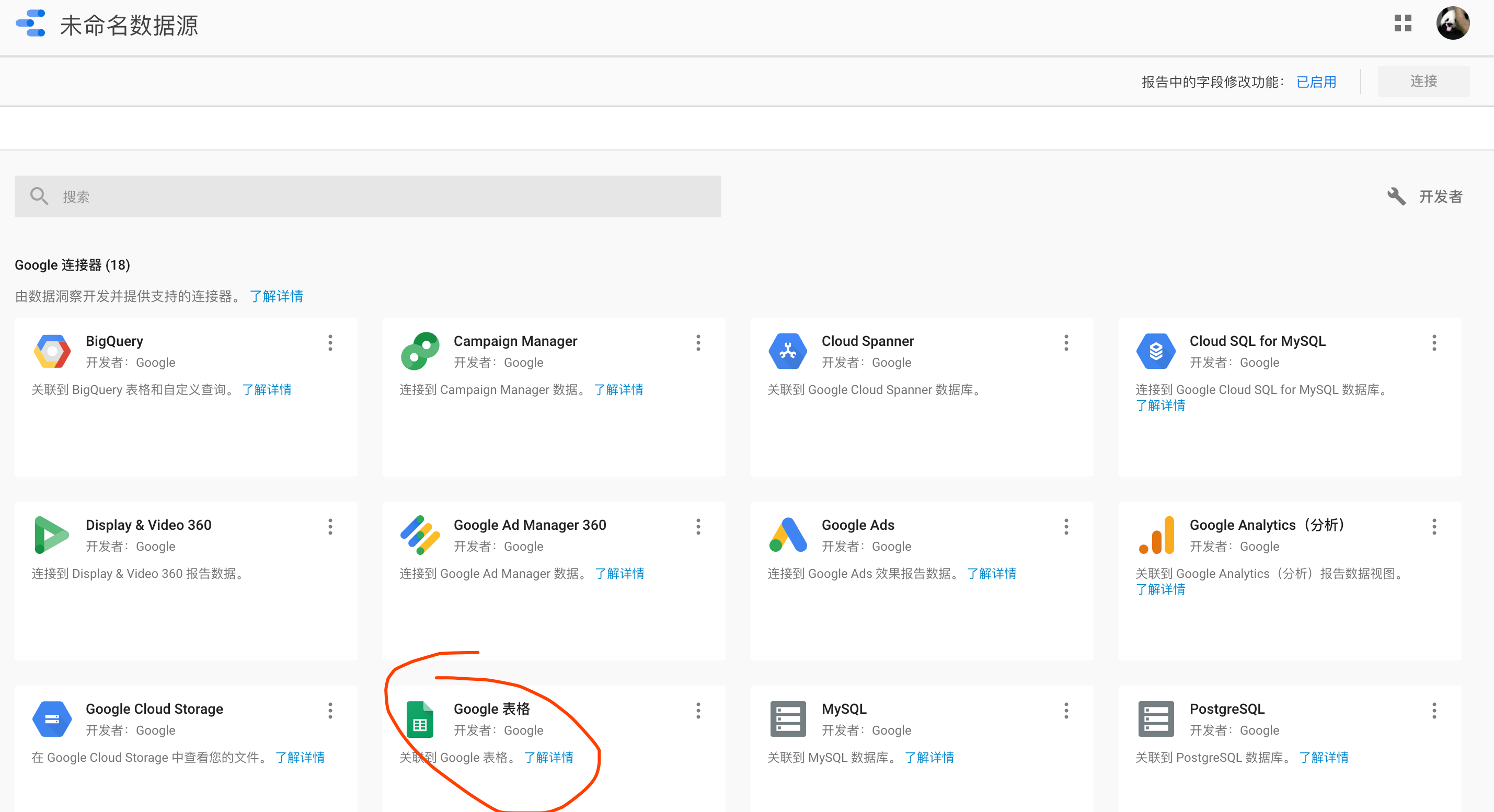1494x812 pixels.
Task: Open overflow menu on the MySQL card
Action: [1066, 712]
